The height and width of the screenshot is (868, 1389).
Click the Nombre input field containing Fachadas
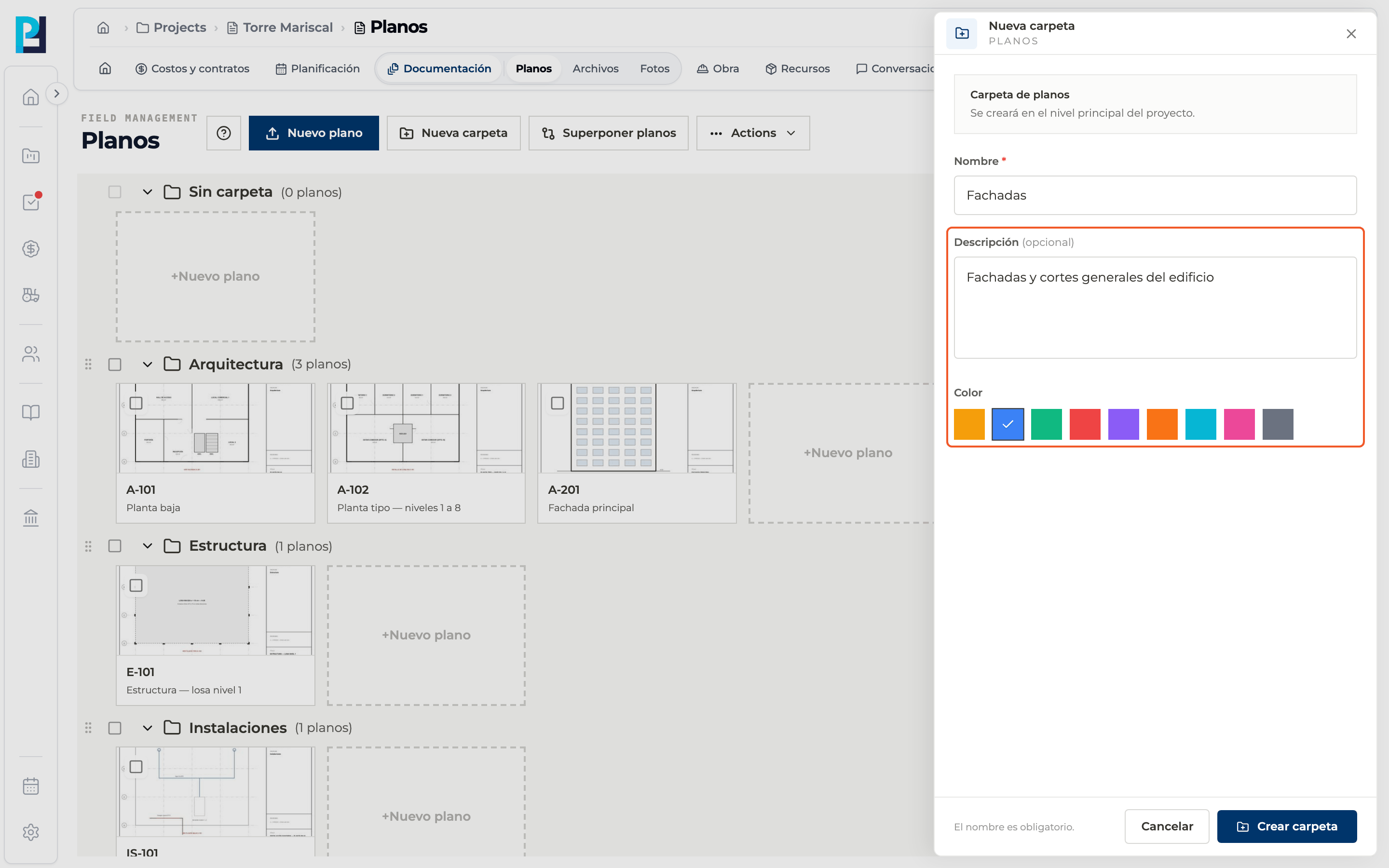[1155, 195]
